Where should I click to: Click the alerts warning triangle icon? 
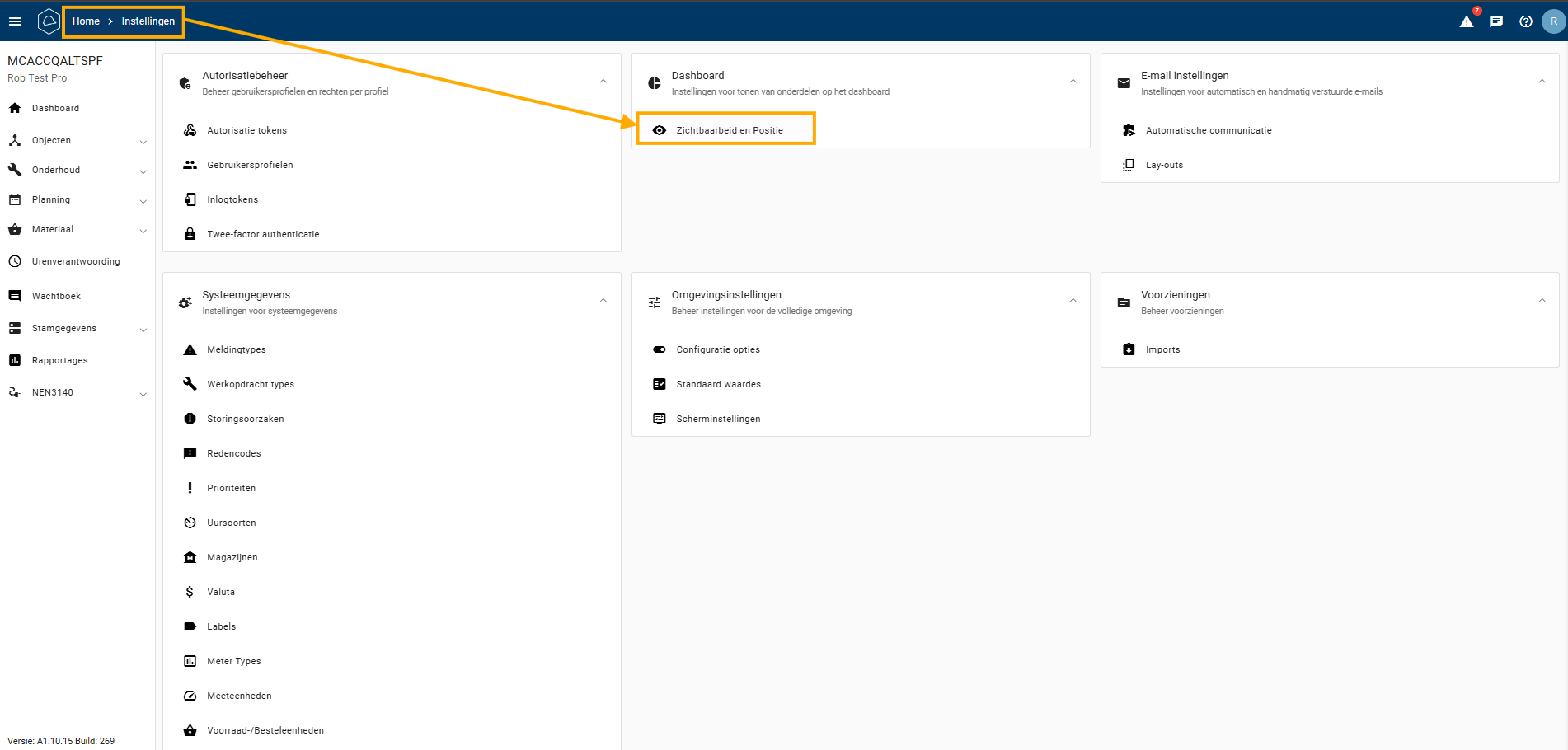(1467, 21)
